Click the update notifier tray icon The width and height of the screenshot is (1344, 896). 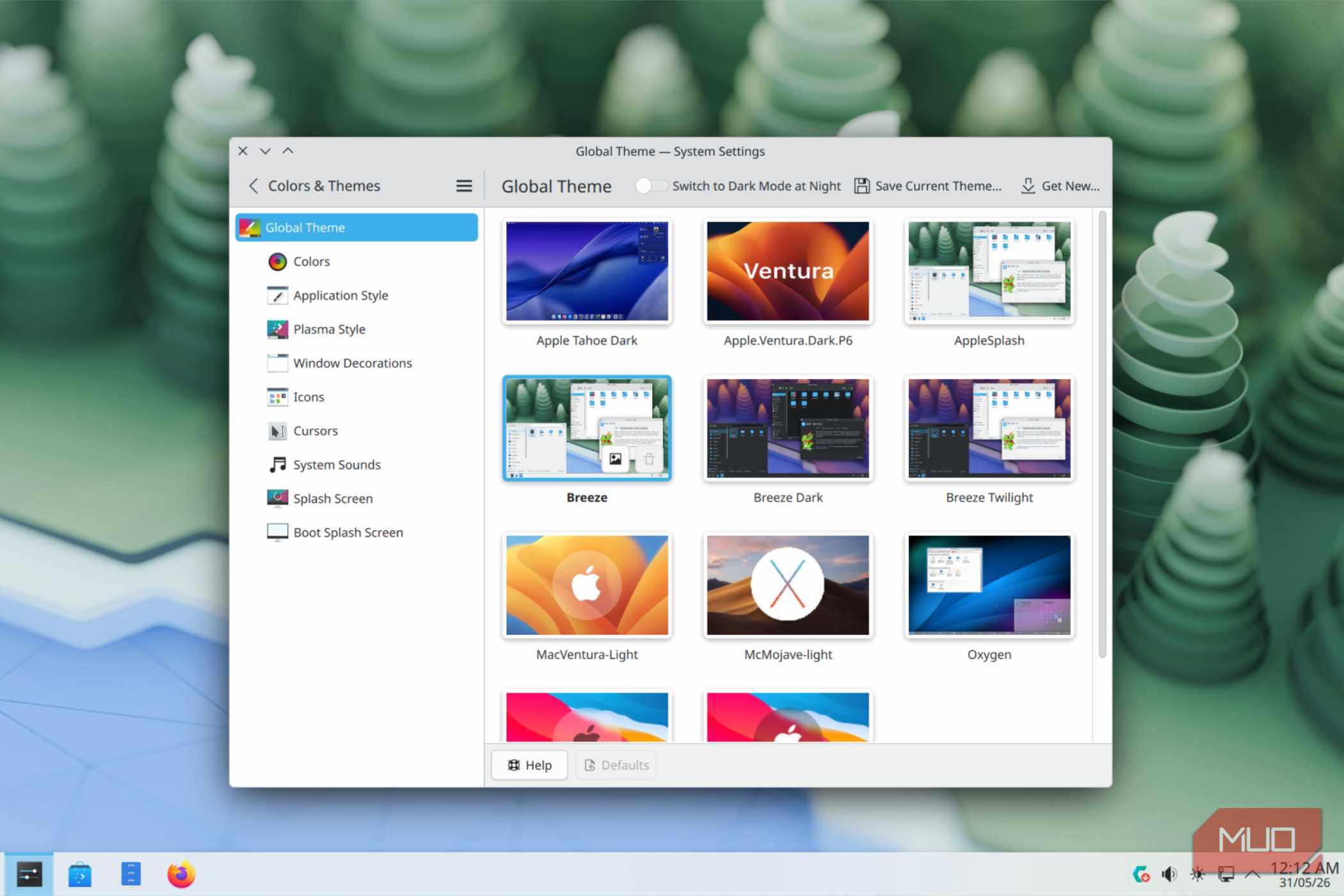1141,875
